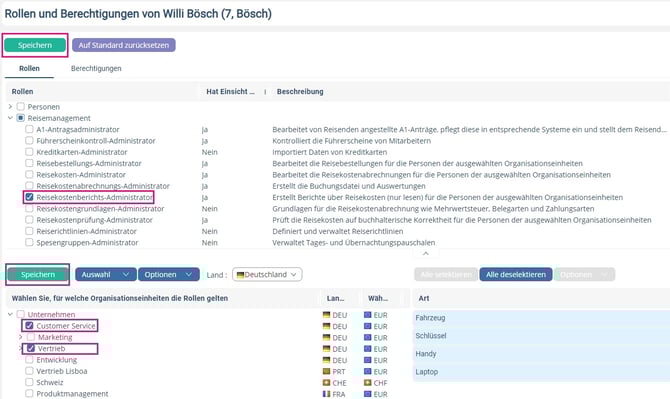Uncheck the Reisekostenberichts-Administrator role
670x399 pixels.
pyautogui.click(x=29, y=197)
